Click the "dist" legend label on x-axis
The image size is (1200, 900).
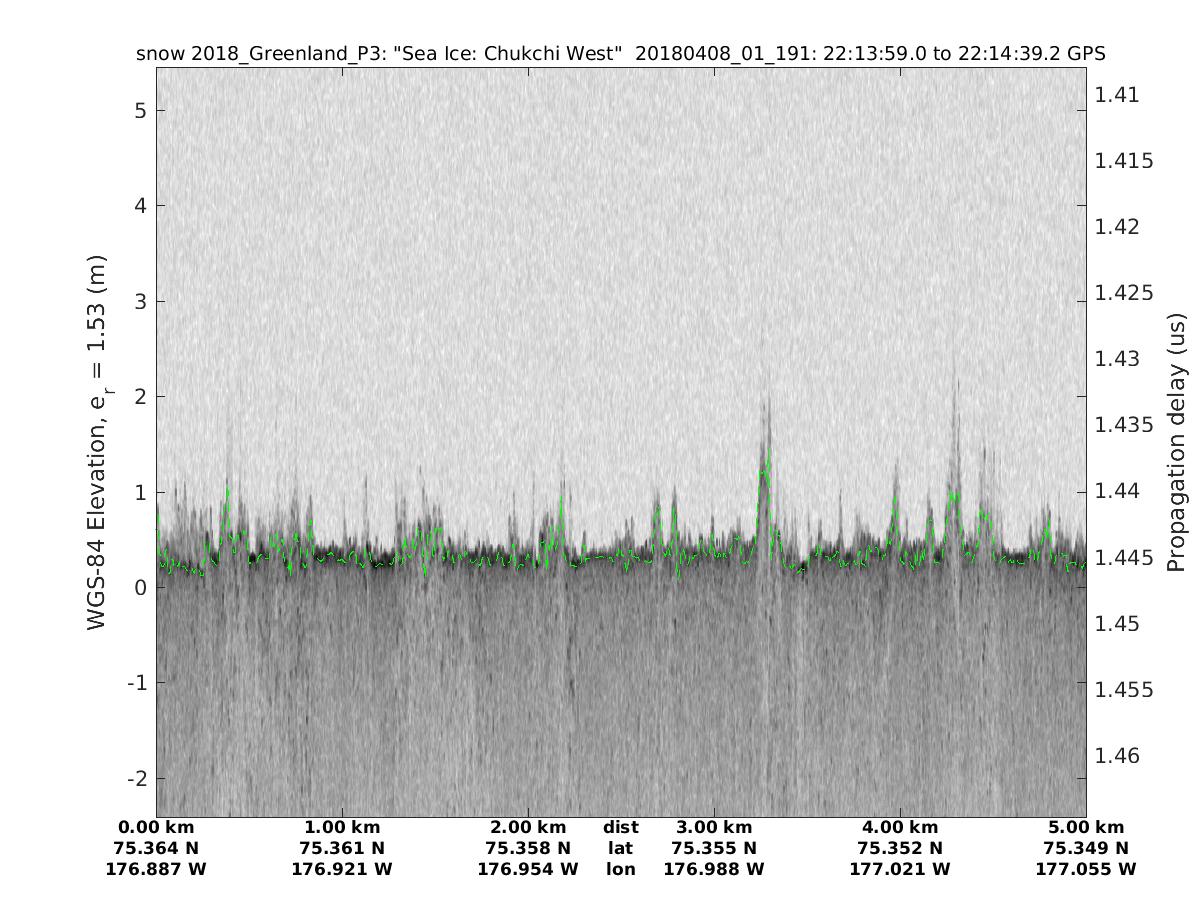click(621, 827)
